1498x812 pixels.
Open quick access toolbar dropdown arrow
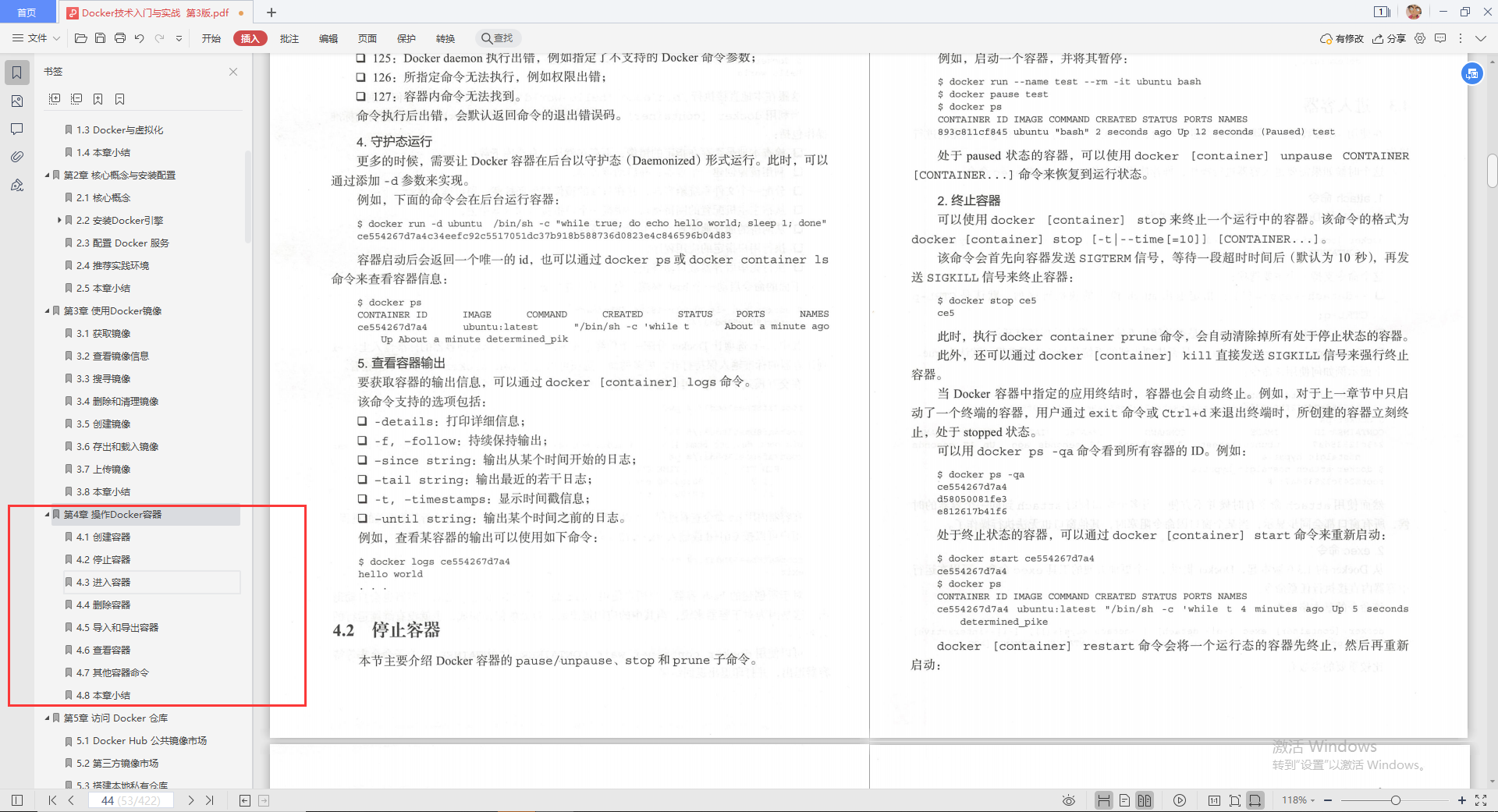point(179,38)
